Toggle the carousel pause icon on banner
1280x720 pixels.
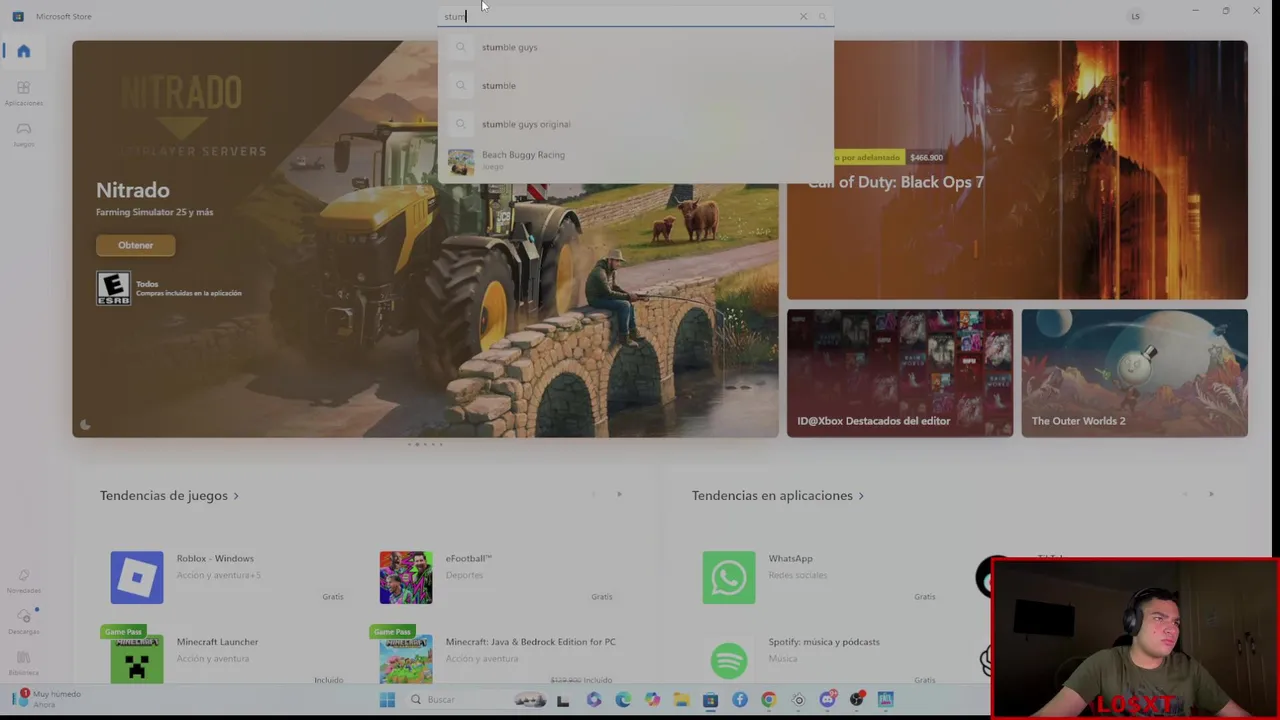click(x=85, y=425)
